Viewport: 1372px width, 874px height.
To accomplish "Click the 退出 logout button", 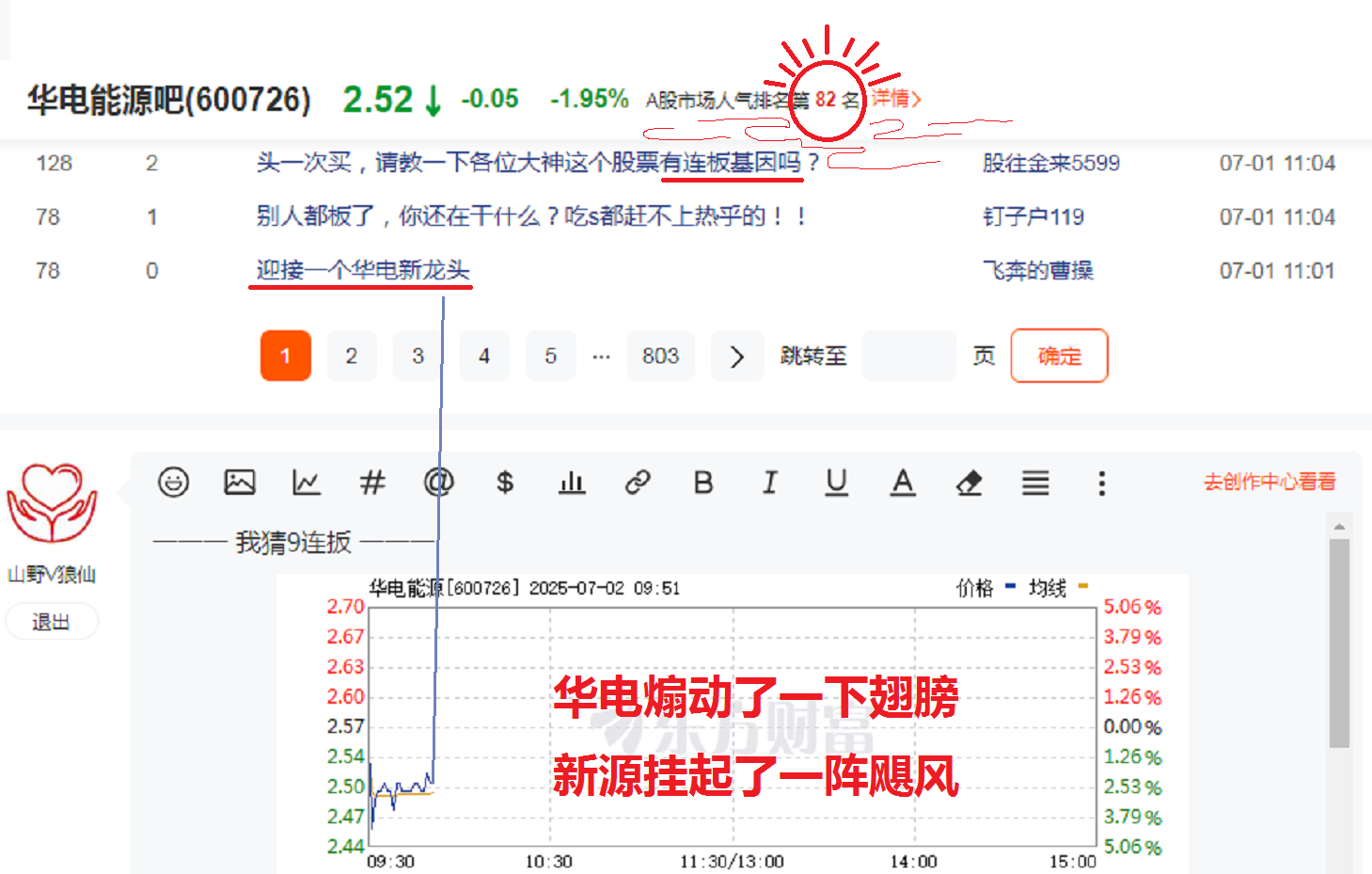I will tap(51, 622).
